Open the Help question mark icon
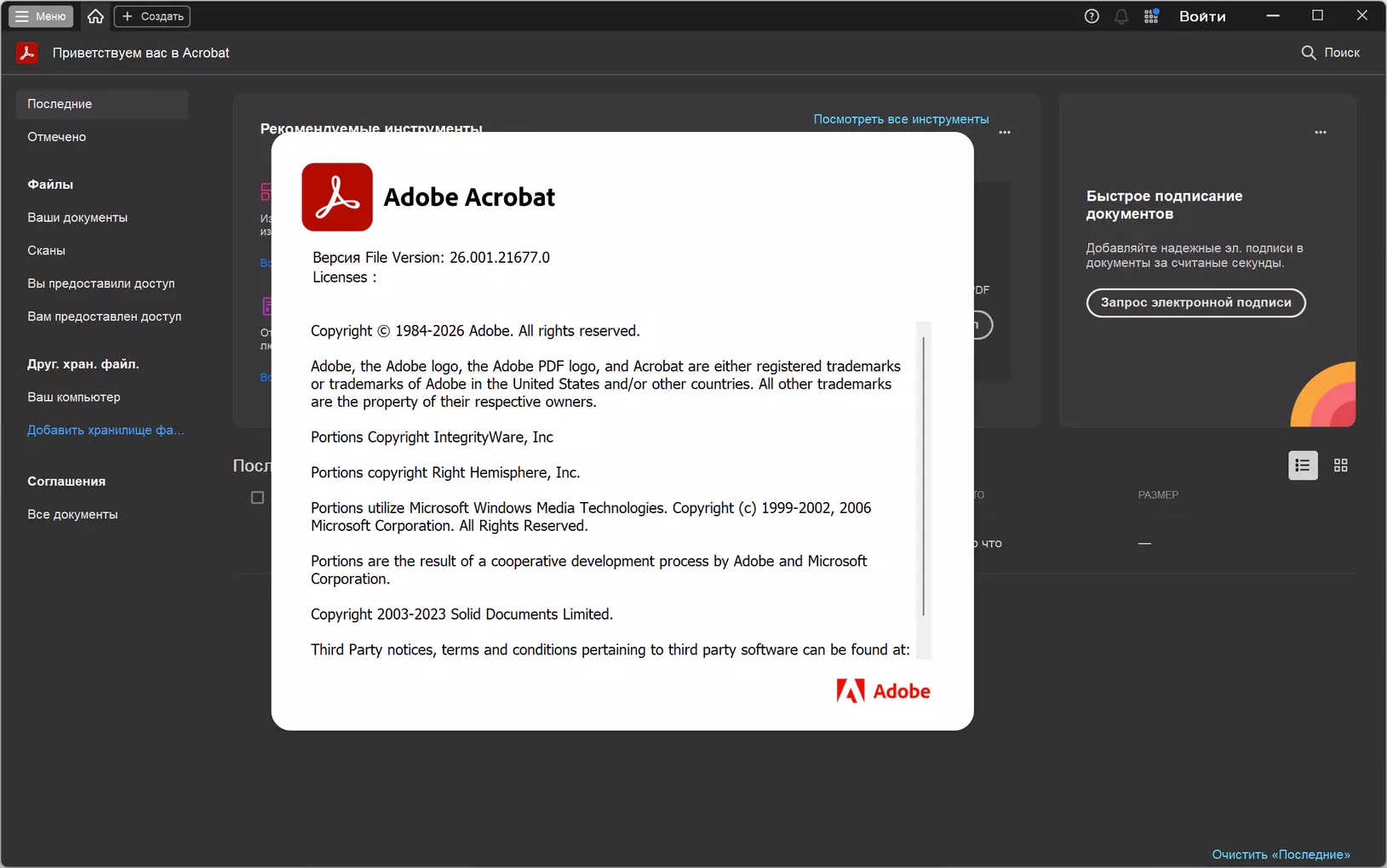 point(1092,16)
